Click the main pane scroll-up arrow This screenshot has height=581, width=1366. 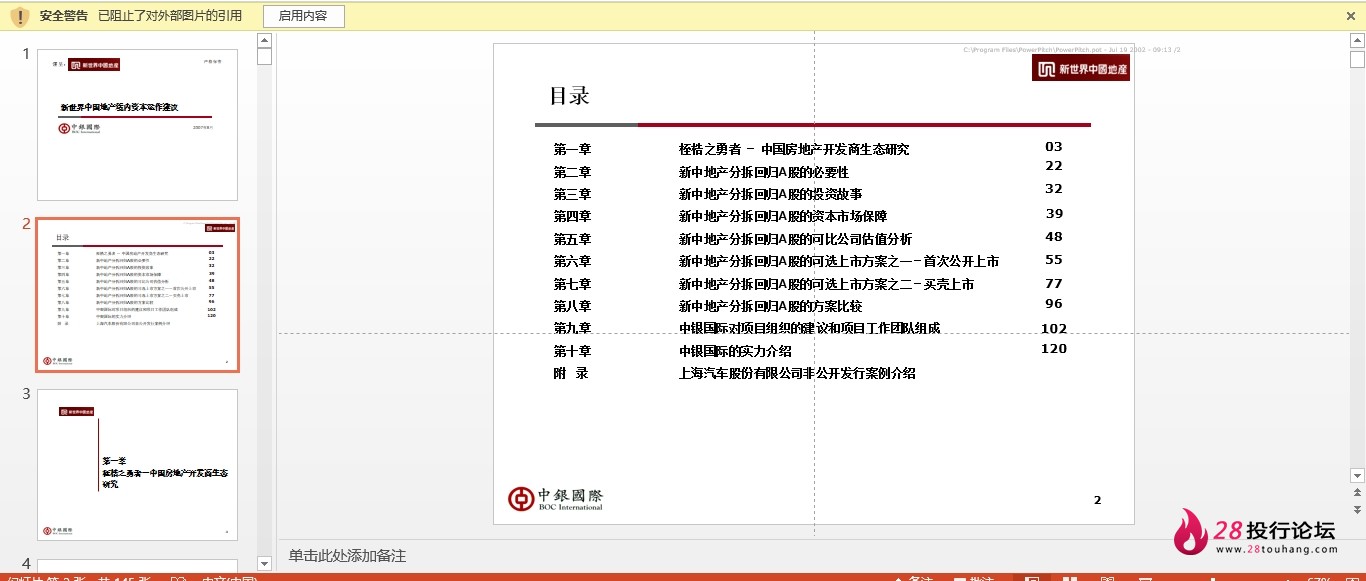pyautogui.click(x=1357, y=42)
